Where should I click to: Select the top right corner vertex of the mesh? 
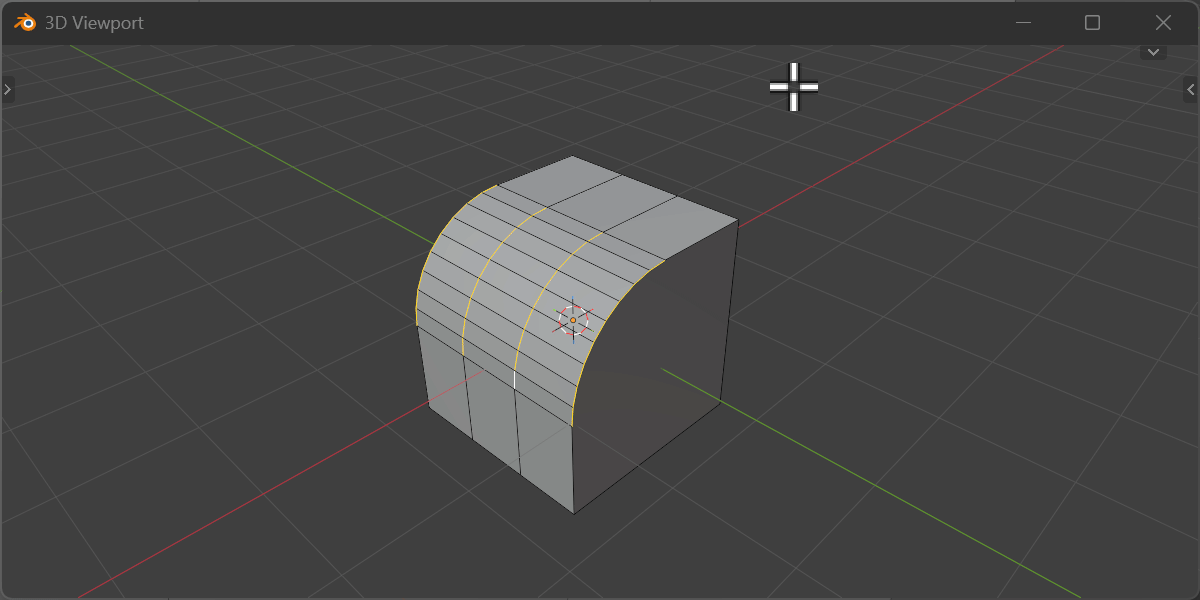click(x=738, y=222)
